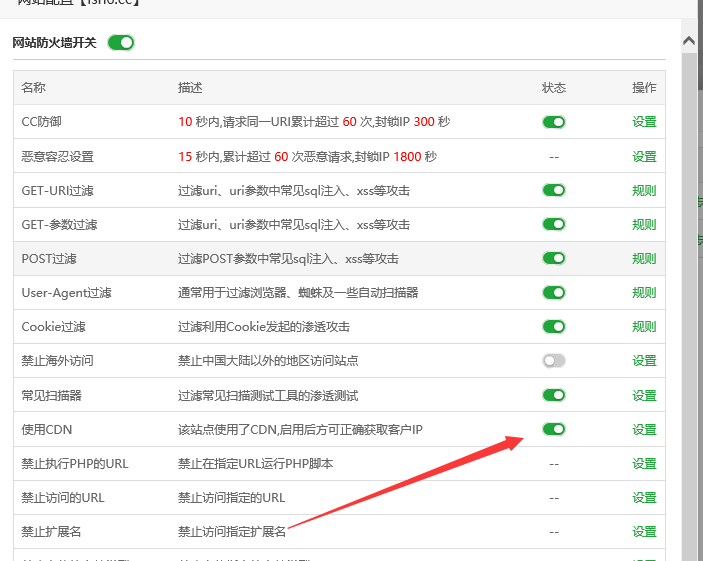Screen dimensions: 703x561
Task: Disable the 使用CDN toggle
Action: pyautogui.click(x=553, y=429)
